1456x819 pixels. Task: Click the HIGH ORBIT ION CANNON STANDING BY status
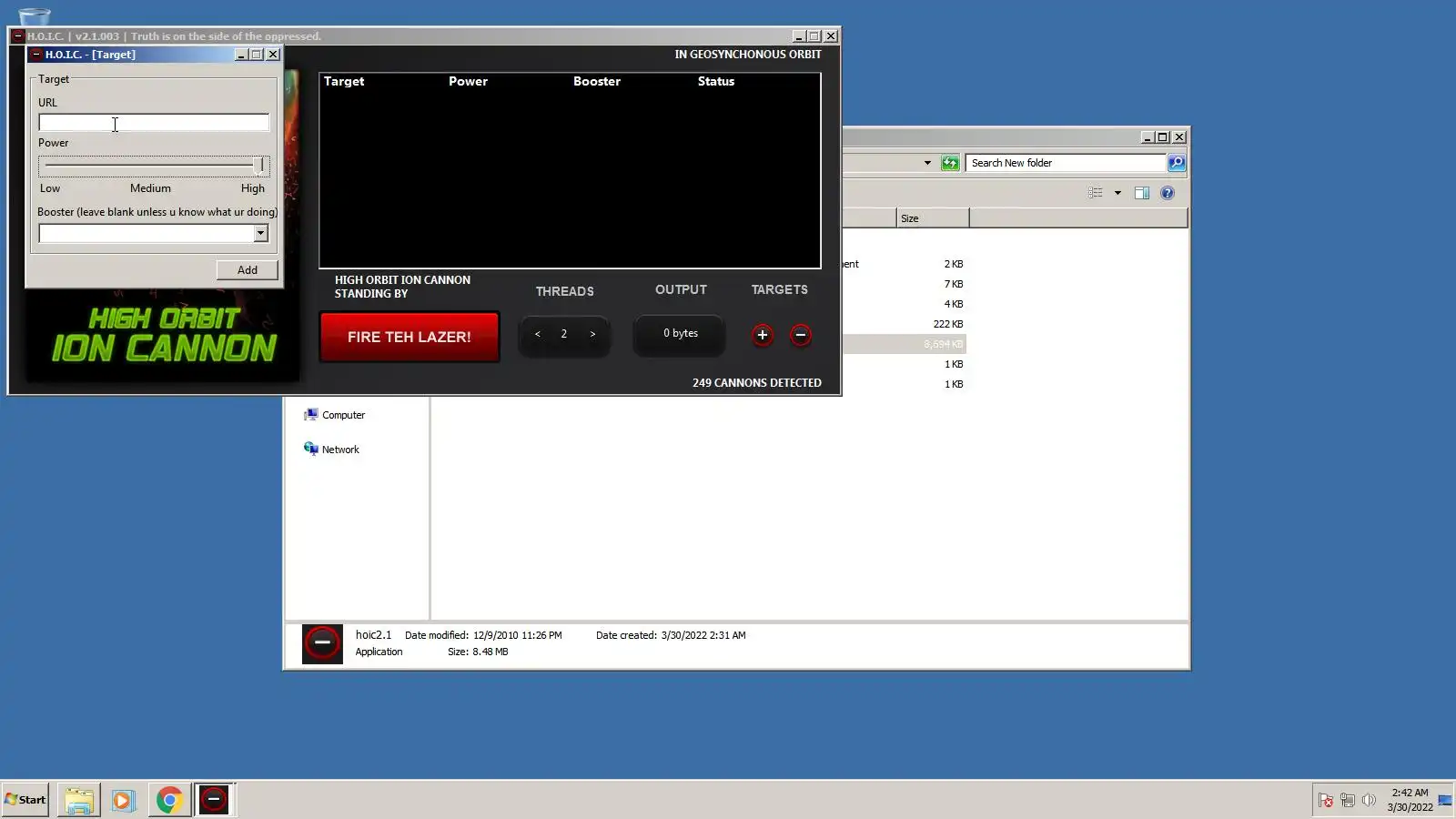point(402,287)
